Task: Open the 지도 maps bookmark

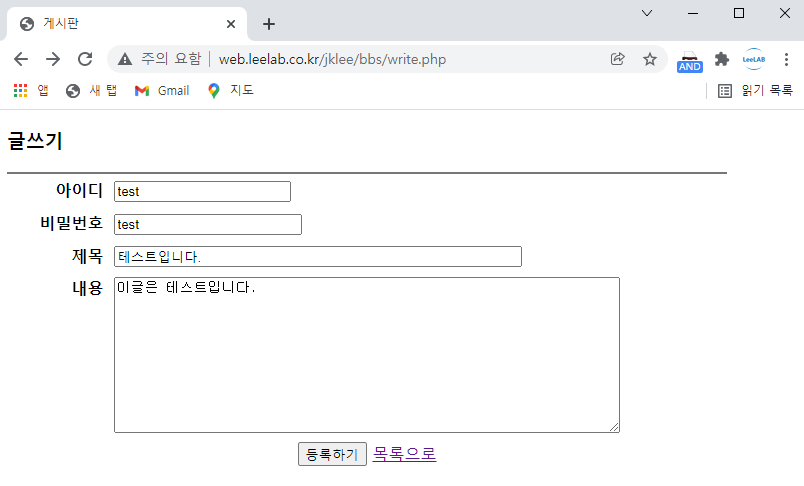Action: click(230, 90)
